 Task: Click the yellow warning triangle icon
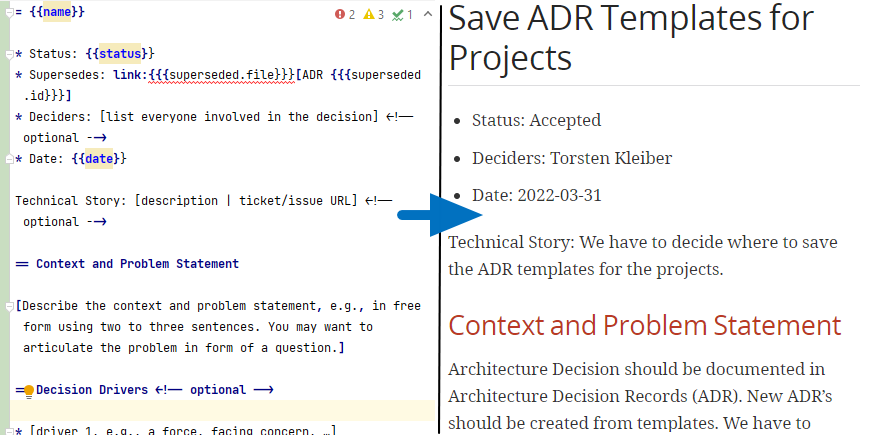[x=369, y=15]
